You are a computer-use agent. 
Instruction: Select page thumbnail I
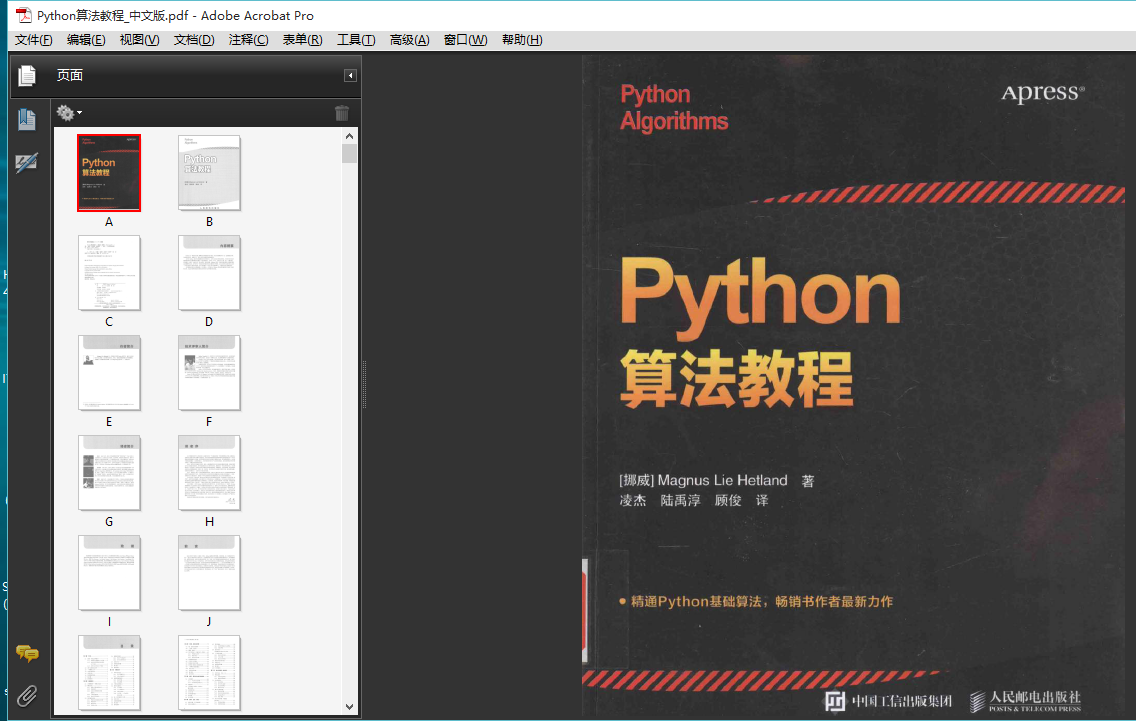click(109, 573)
